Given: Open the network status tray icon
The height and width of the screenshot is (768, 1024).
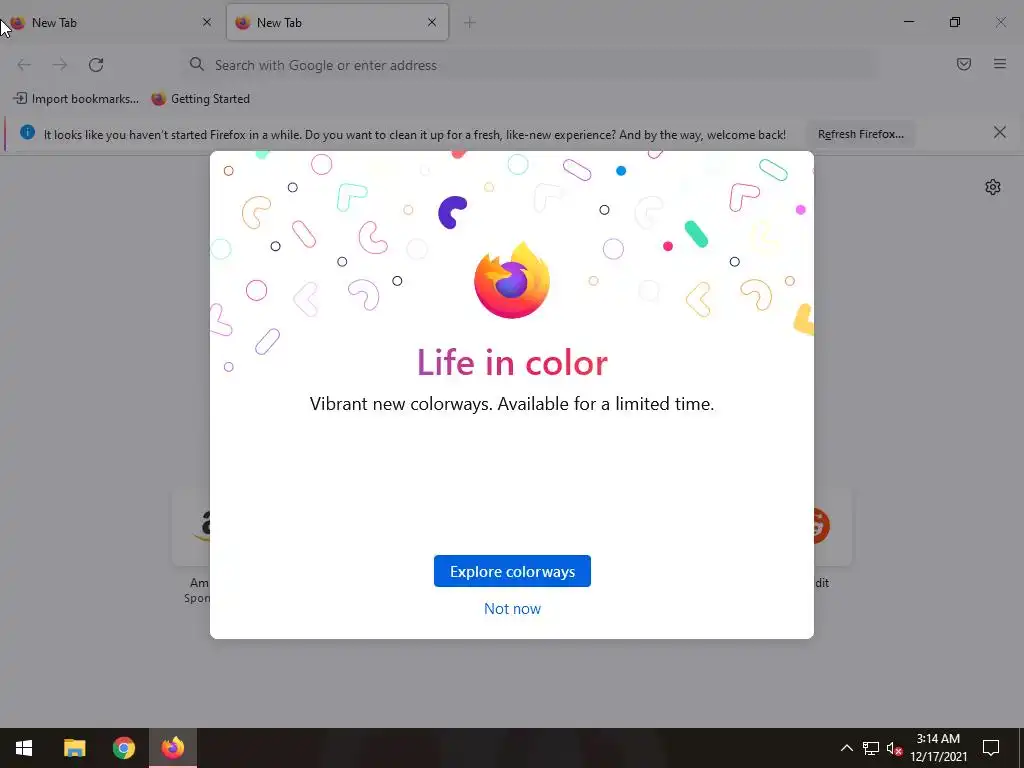Looking at the screenshot, I should (x=871, y=748).
